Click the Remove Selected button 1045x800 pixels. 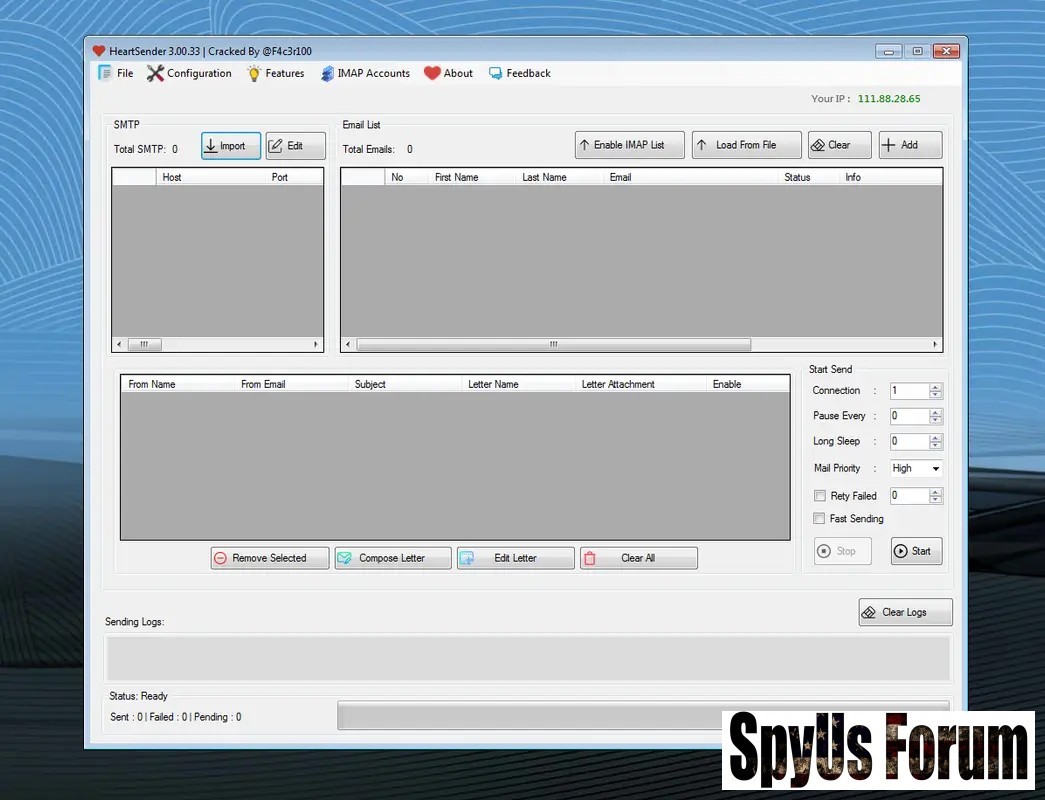[x=270, y=558]
